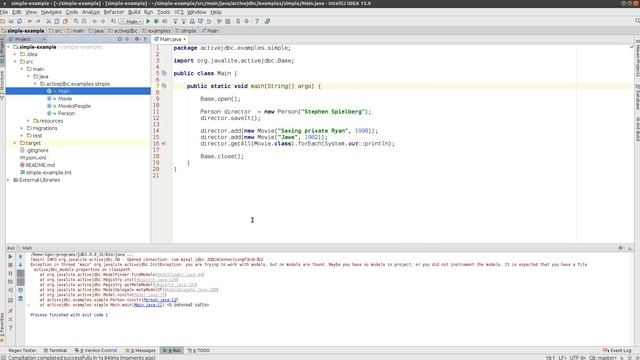Open the Terminal tool window tab

pos(55,350)
